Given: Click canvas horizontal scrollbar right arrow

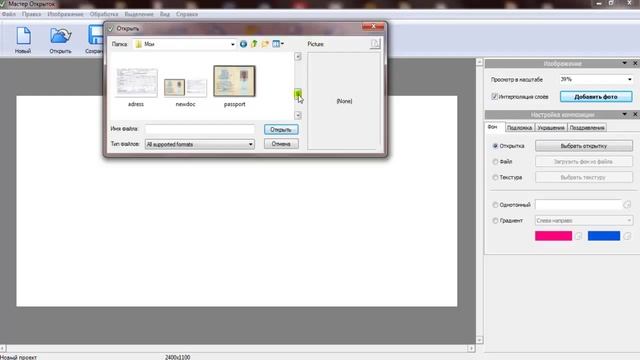Looking at the screenshot, I should tap(471, 348).
